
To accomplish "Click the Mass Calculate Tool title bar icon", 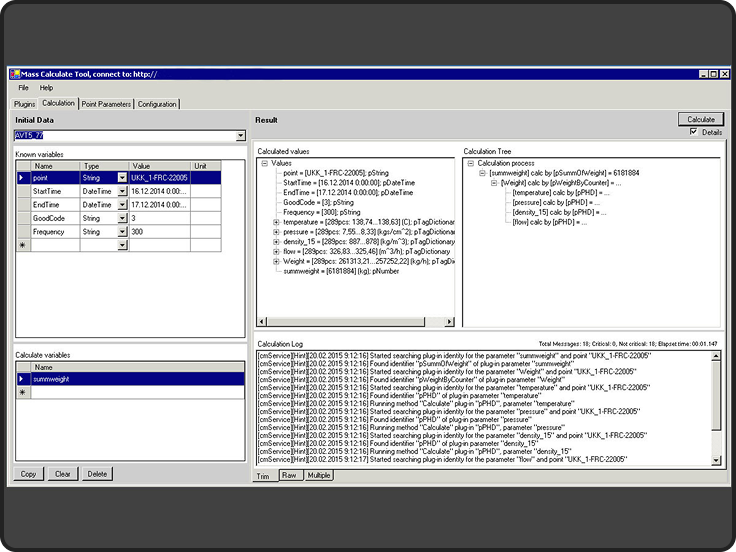I will (x=15, y=74).
